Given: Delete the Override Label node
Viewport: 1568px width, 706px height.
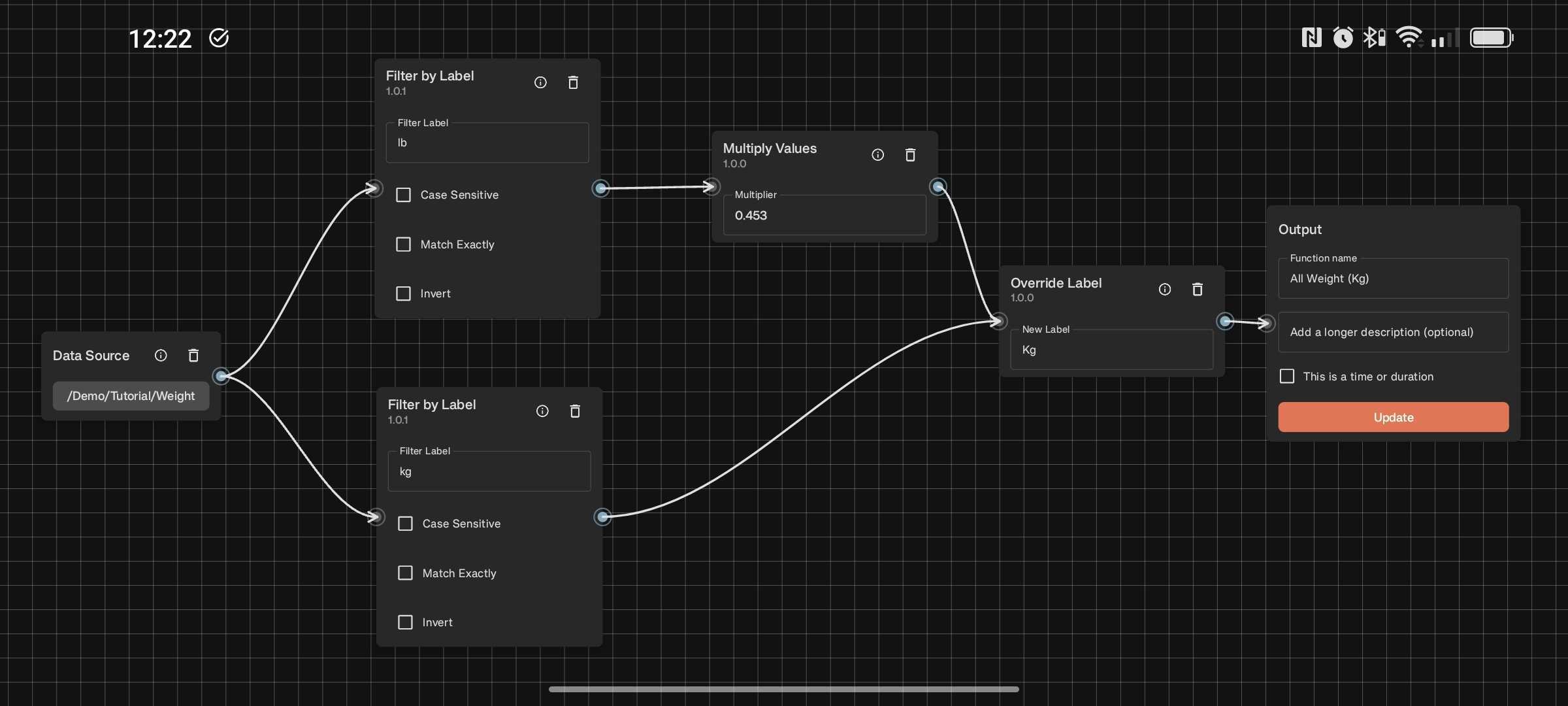Looking at the screenshot, I should 1197,289.
